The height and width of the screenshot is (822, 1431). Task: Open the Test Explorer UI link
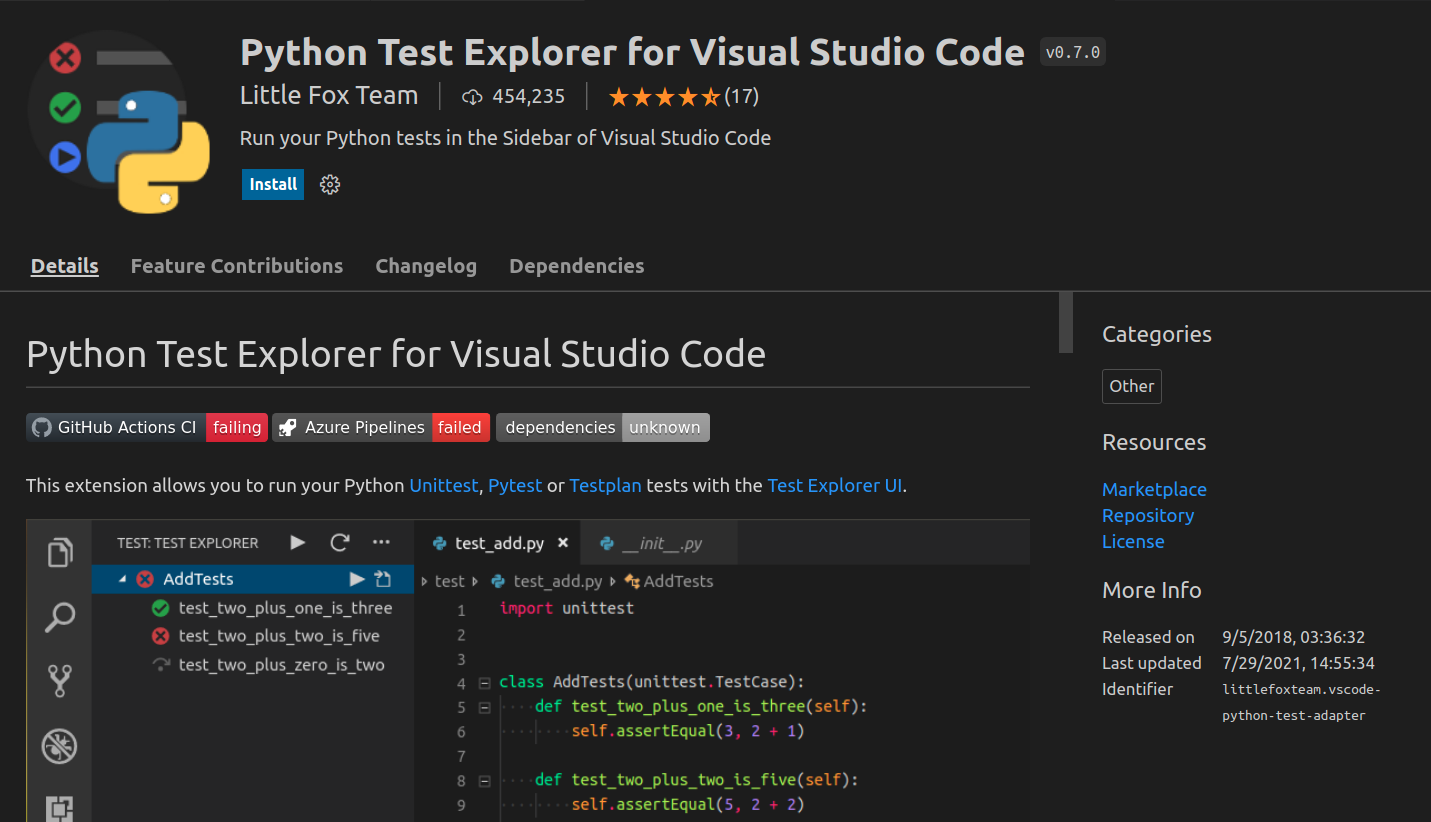click(834, 486)
